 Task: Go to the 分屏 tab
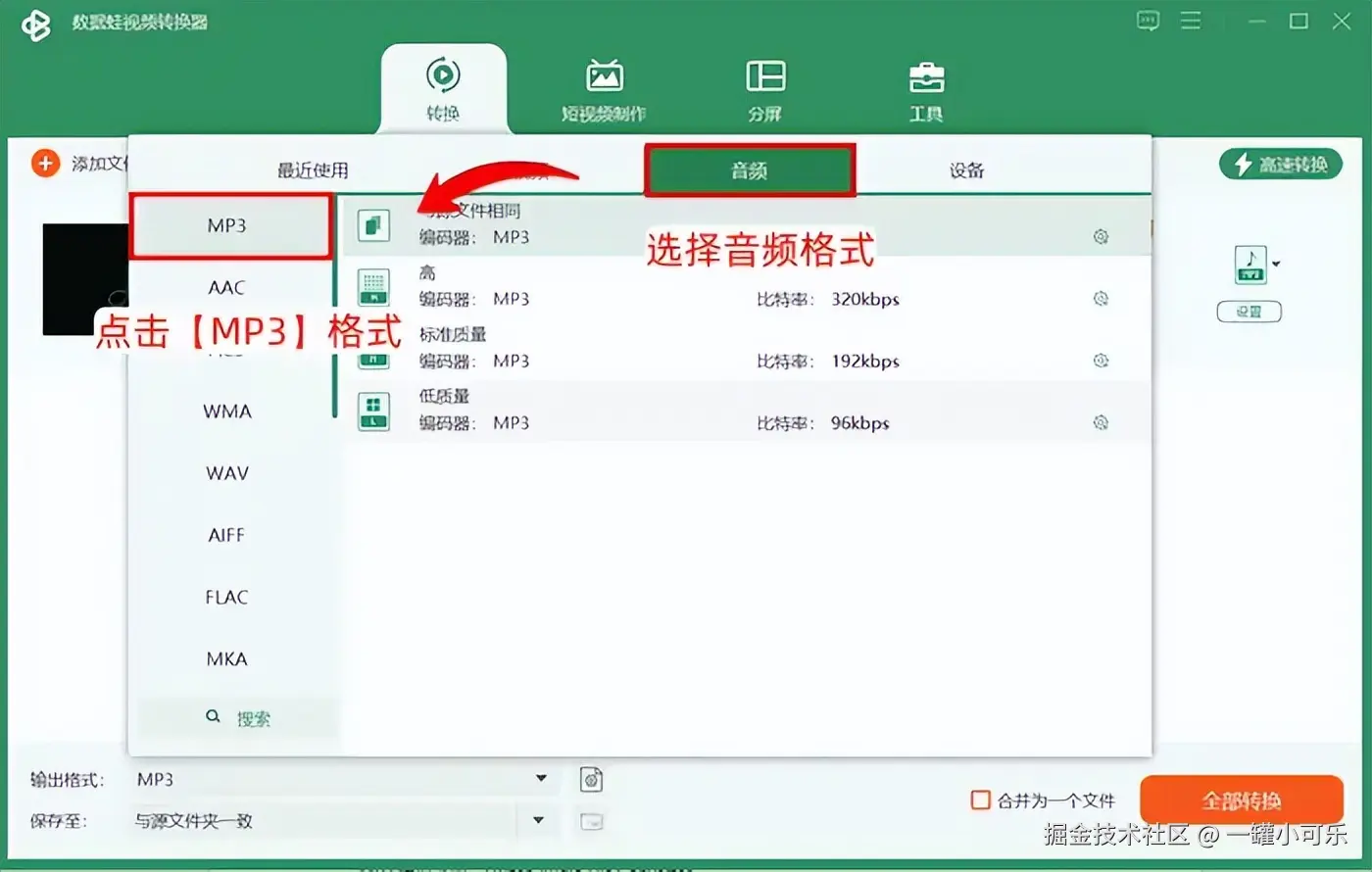[765, 89]
